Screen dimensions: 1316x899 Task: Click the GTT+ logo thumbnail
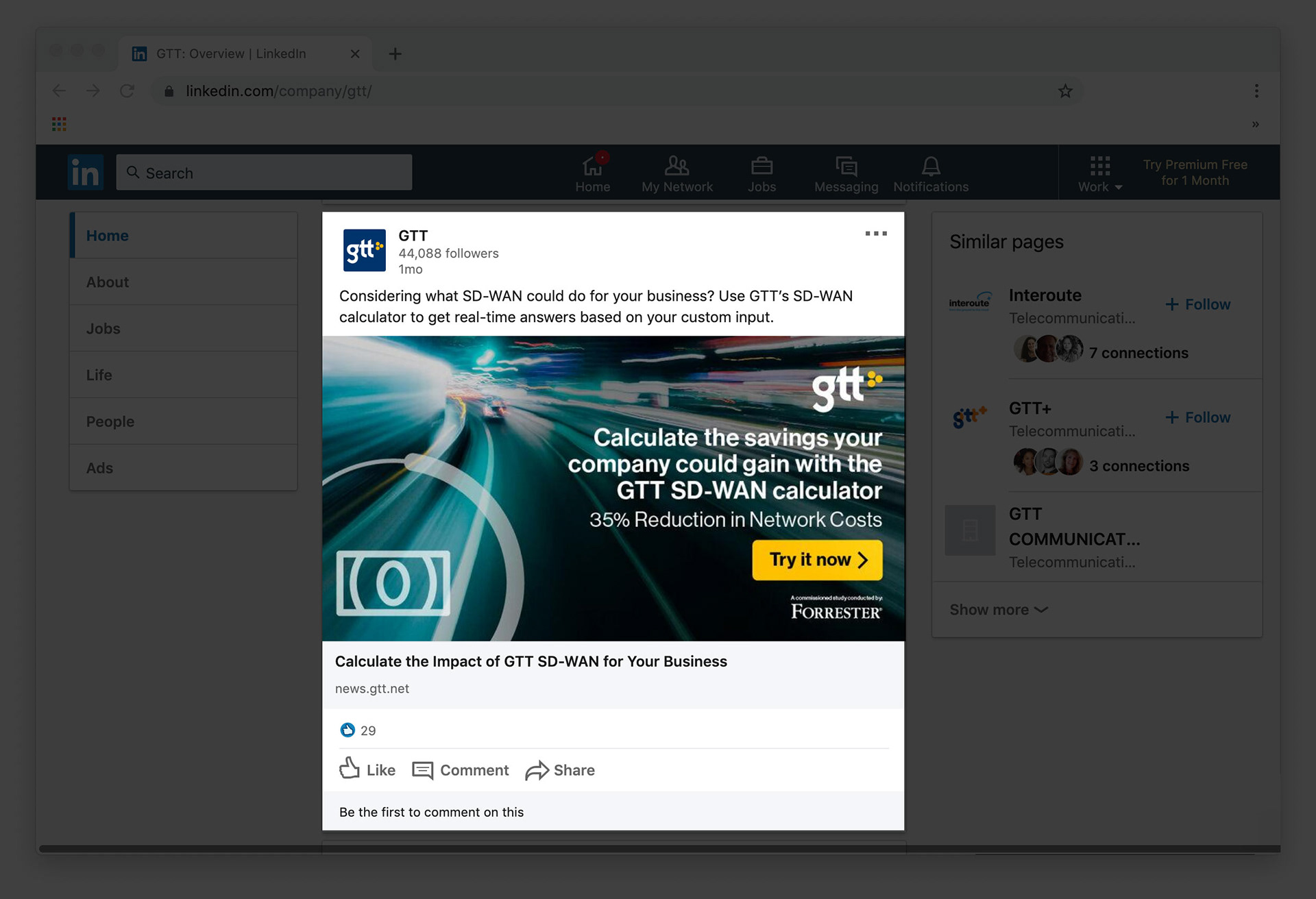pos(970,416)
